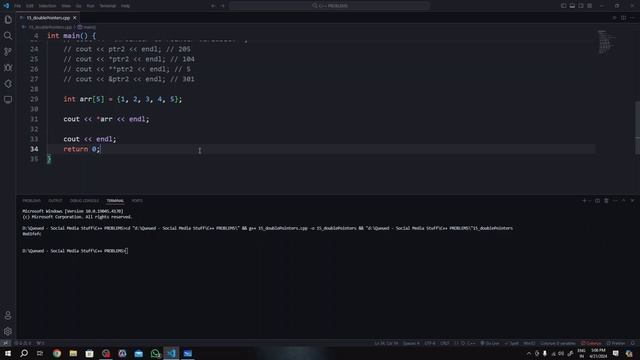Viewport: 640px width, 360px height.
Task: Open the Terminal menu
Action: point(108,6)
